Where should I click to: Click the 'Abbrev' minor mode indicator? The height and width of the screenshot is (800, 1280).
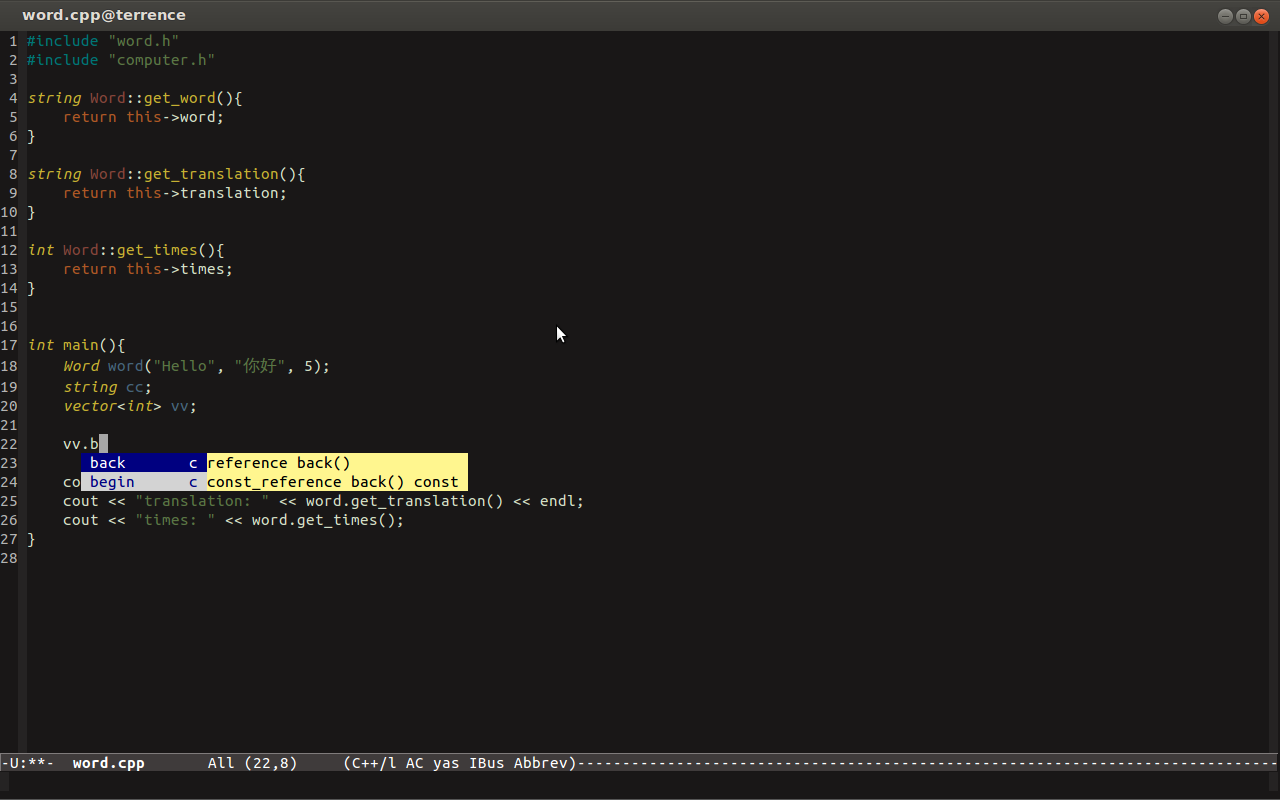tap(541, 763)
